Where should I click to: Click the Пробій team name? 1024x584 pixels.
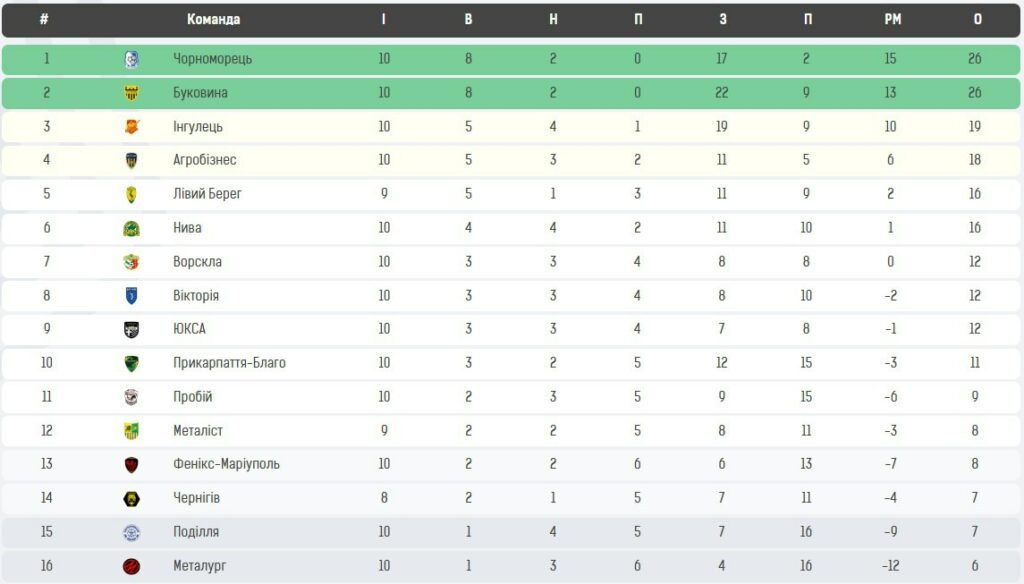point(193,397)
